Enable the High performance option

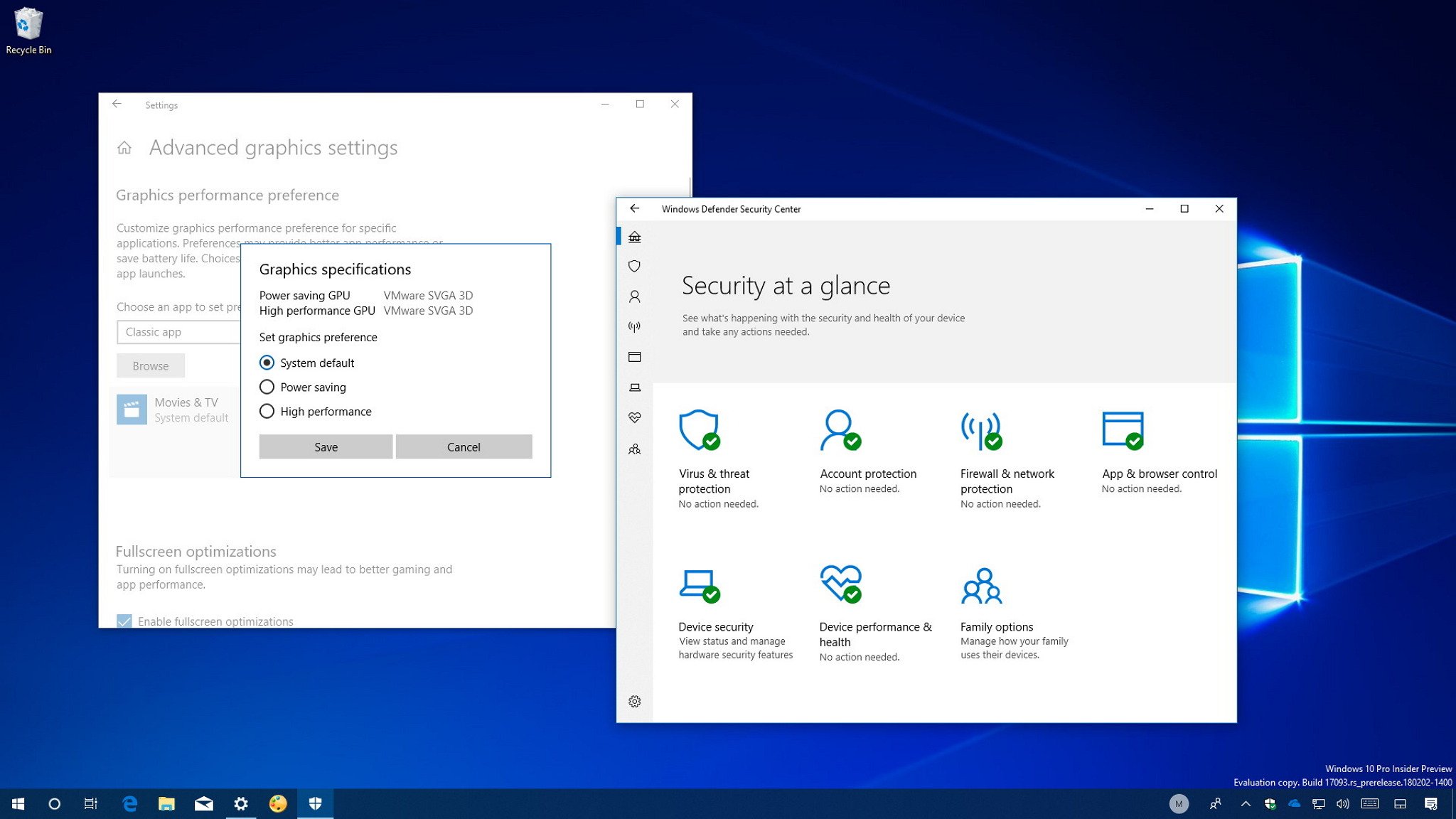(266, 411)
